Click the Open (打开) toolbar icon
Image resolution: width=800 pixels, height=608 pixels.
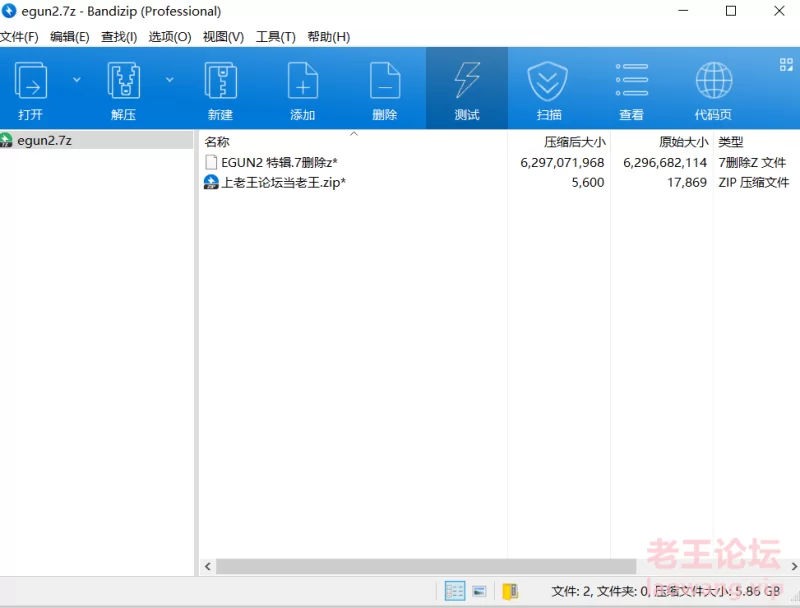[x=31, y=80]
